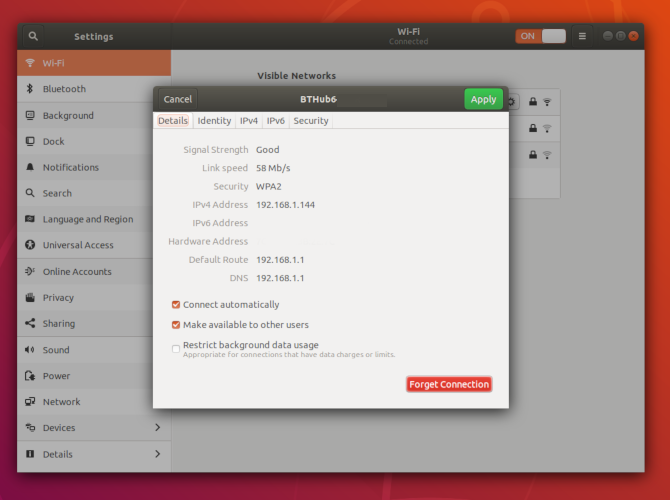
Task: Click IPv4 address value 192.168.1.144
Action: tap(285, 205)
